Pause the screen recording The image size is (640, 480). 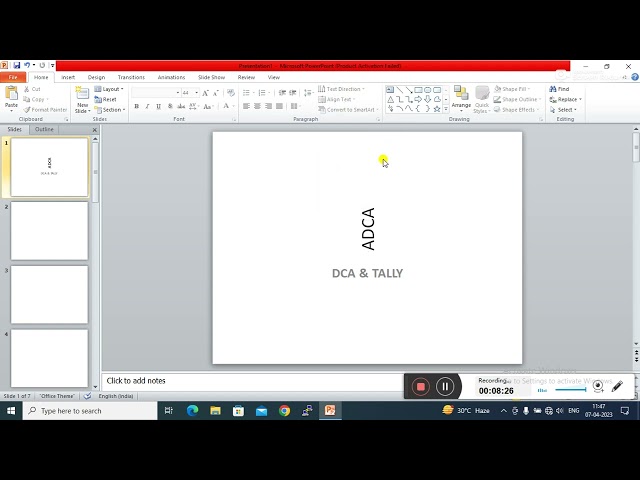445,386
